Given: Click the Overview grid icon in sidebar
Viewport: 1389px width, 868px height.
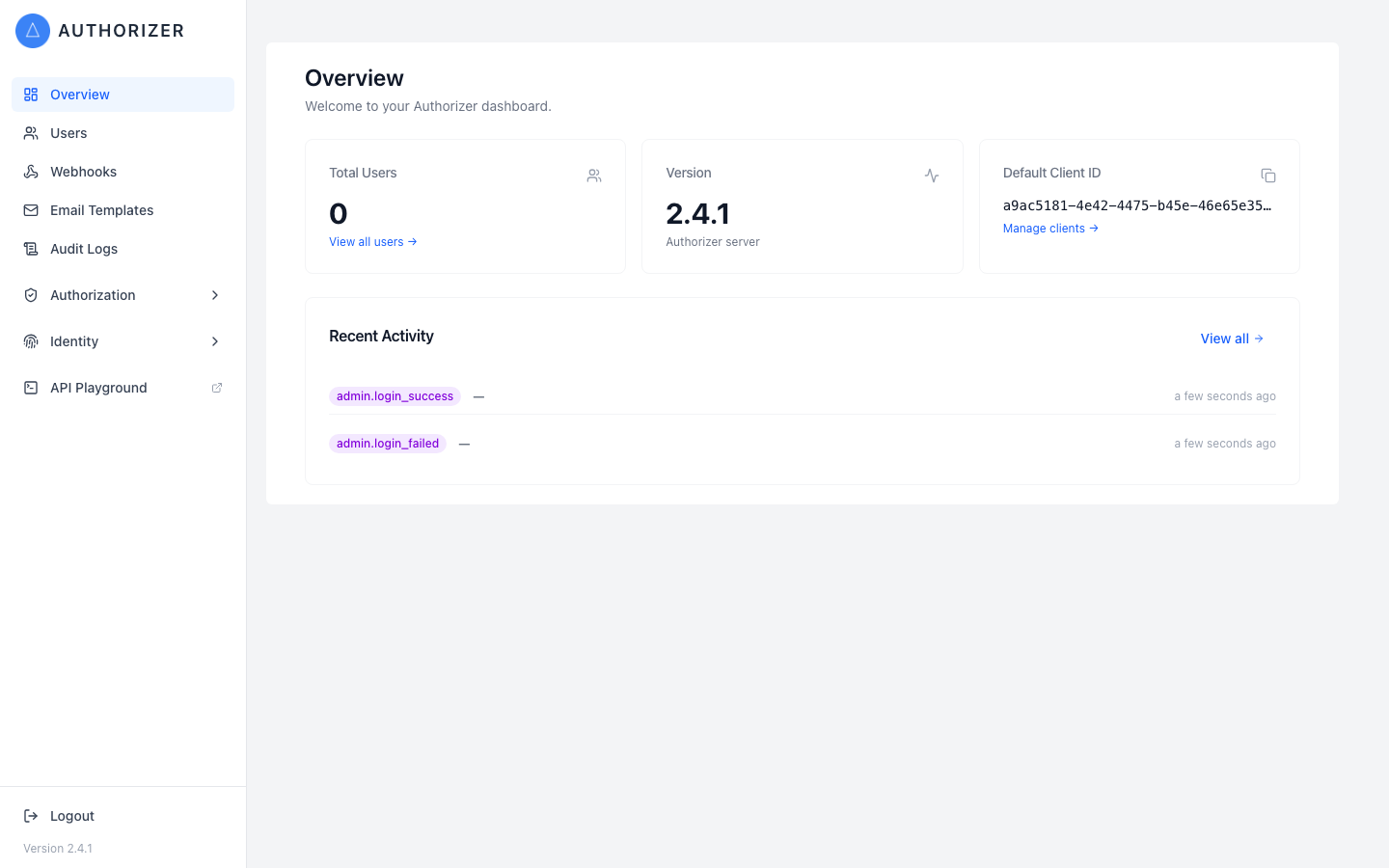Looking at the screenshot, I should coord(31,95).
